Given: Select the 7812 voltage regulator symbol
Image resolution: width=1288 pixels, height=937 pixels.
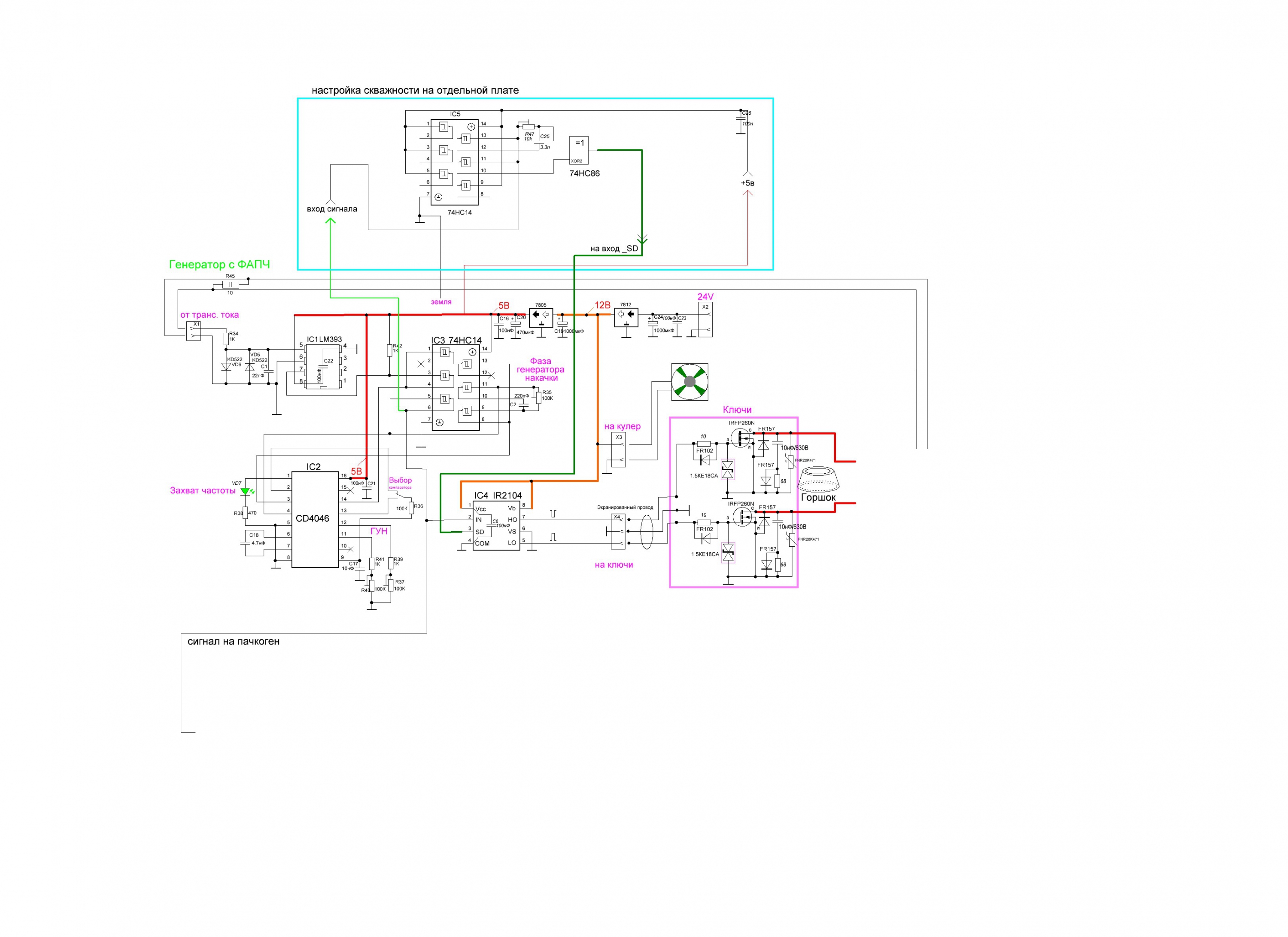Looking at the screenshot, I should 626,317.
